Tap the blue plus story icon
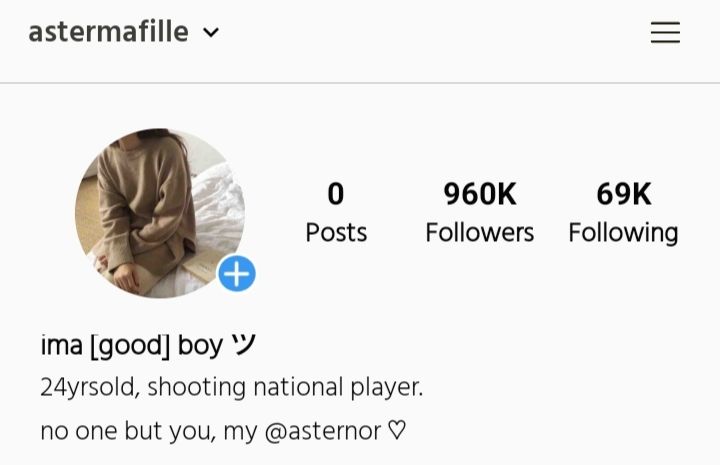Screen dimensions: 720x465 pyautogui.click(x=236, y=274)
